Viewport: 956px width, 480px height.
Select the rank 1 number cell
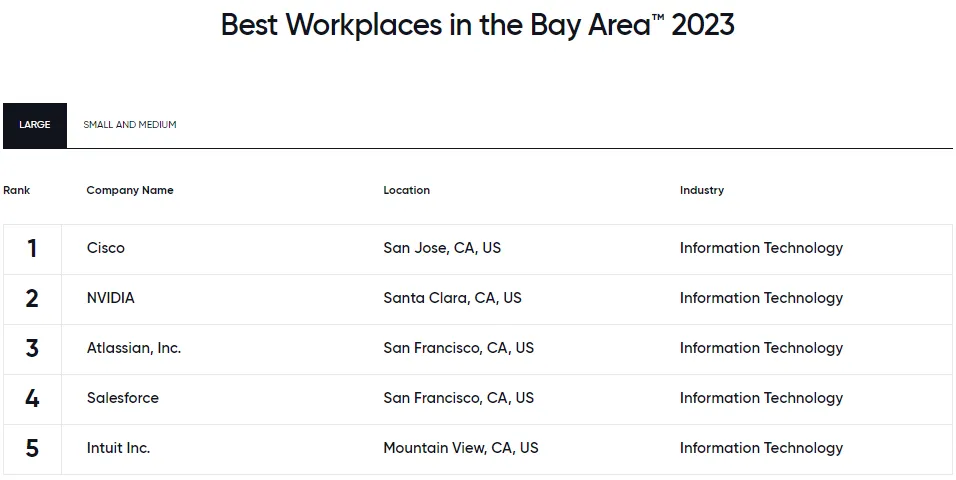pos(32,249)
